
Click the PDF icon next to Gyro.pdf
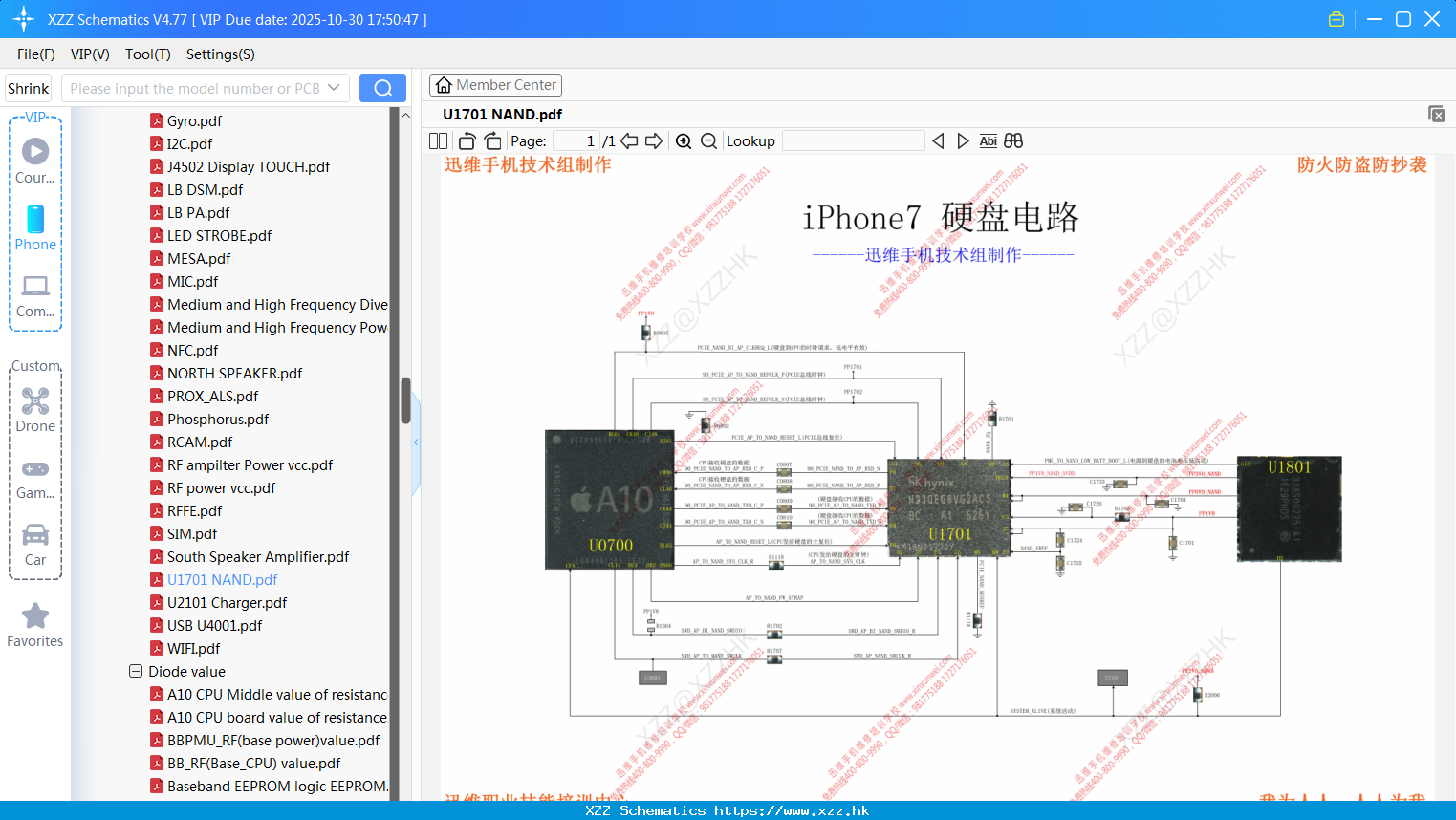point(157,120)
